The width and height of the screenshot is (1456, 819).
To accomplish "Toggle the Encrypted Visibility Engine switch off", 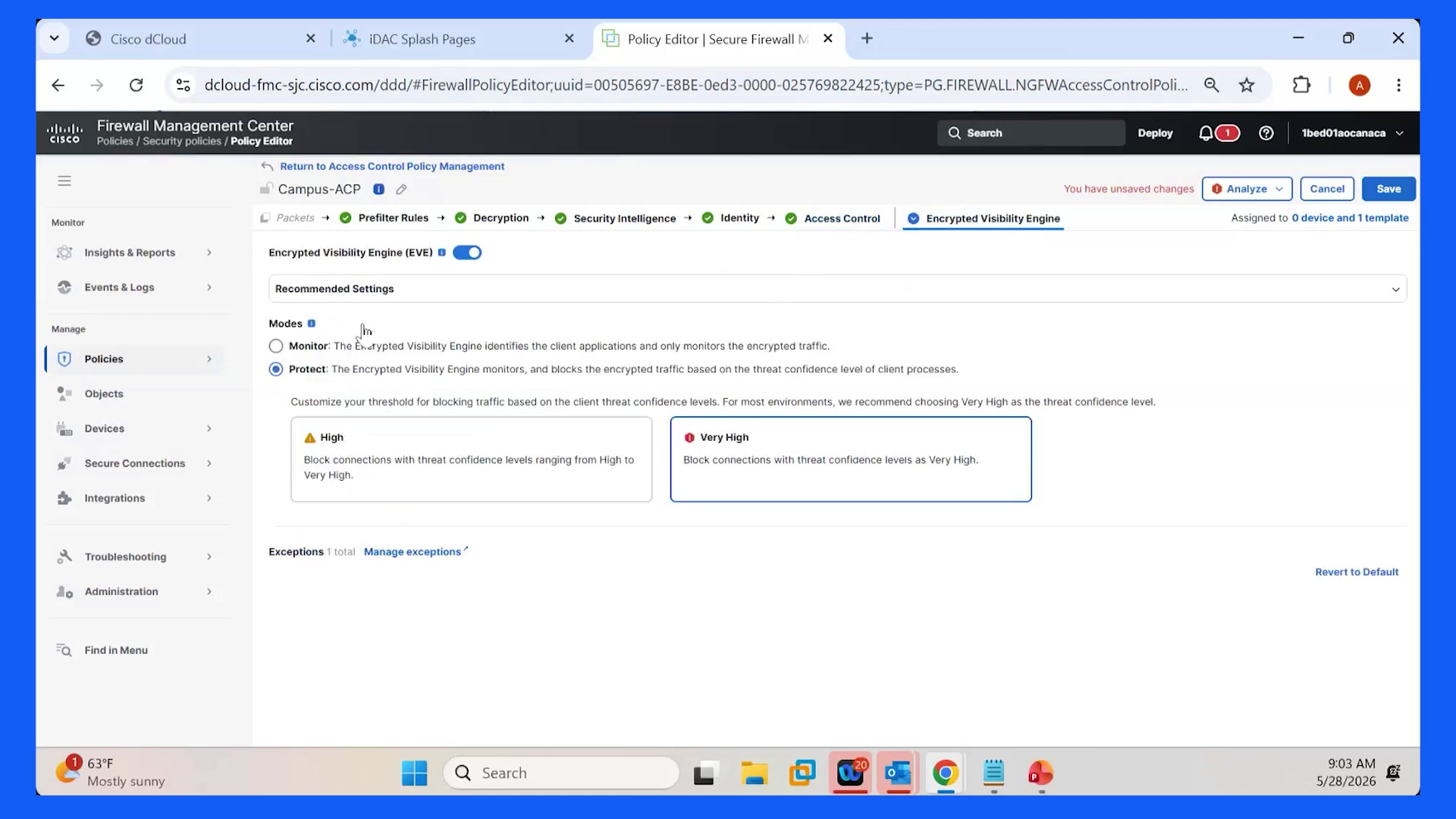I will pyautogui.click(x=467, y=253).
